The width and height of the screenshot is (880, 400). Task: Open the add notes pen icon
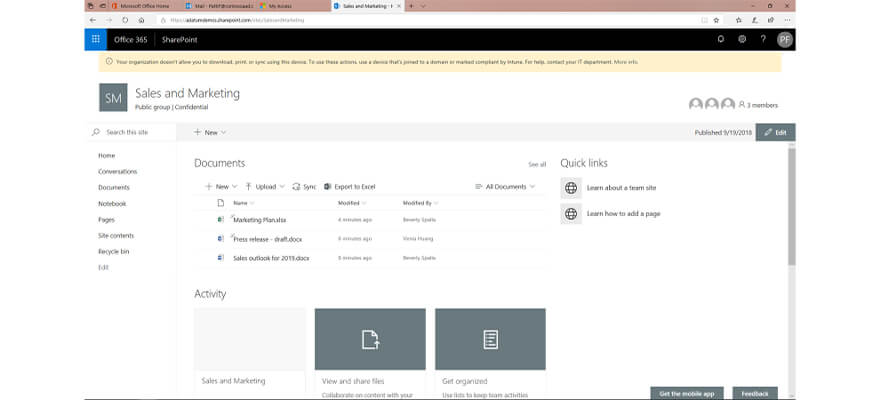[x=755, y=20]
